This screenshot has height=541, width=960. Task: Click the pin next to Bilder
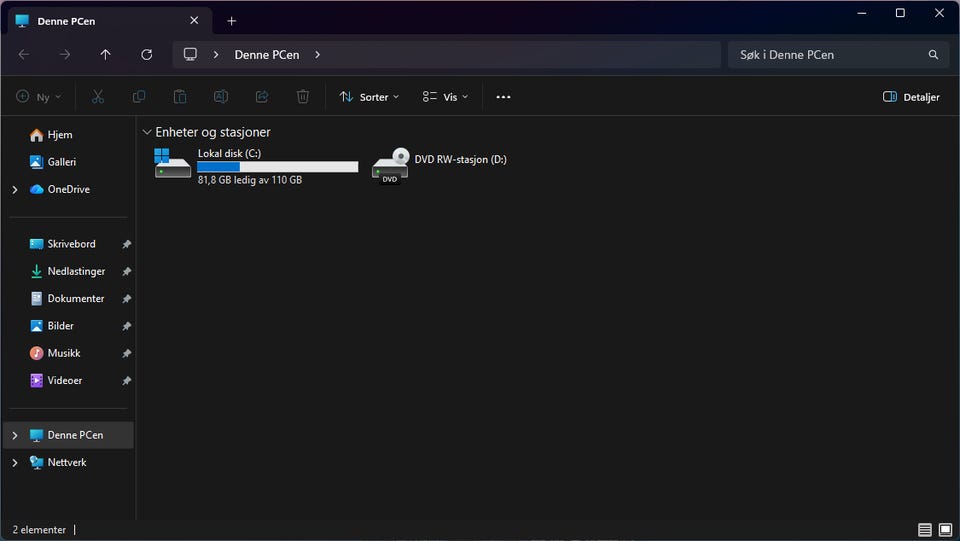point(127,326)
